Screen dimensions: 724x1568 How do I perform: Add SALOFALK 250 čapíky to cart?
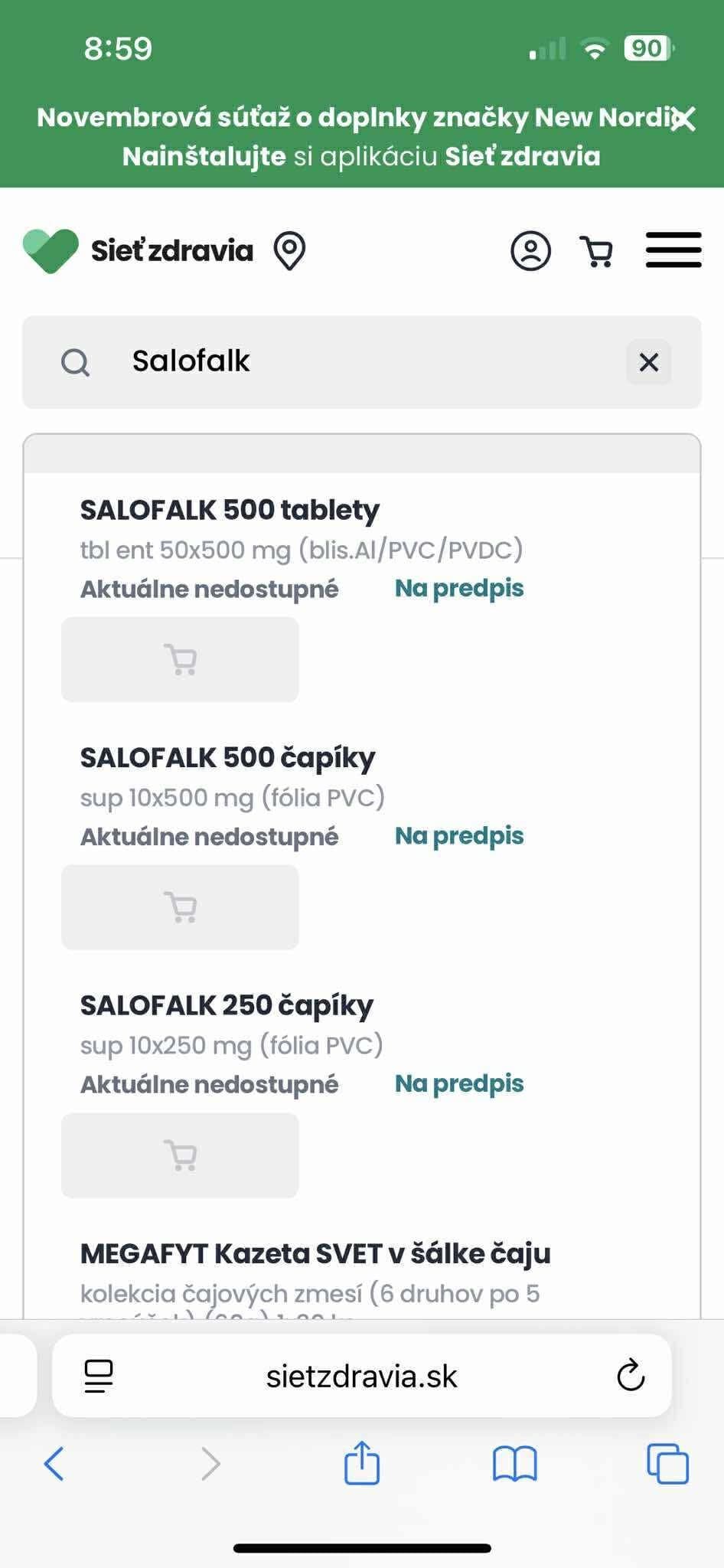tap(180, 1155)
